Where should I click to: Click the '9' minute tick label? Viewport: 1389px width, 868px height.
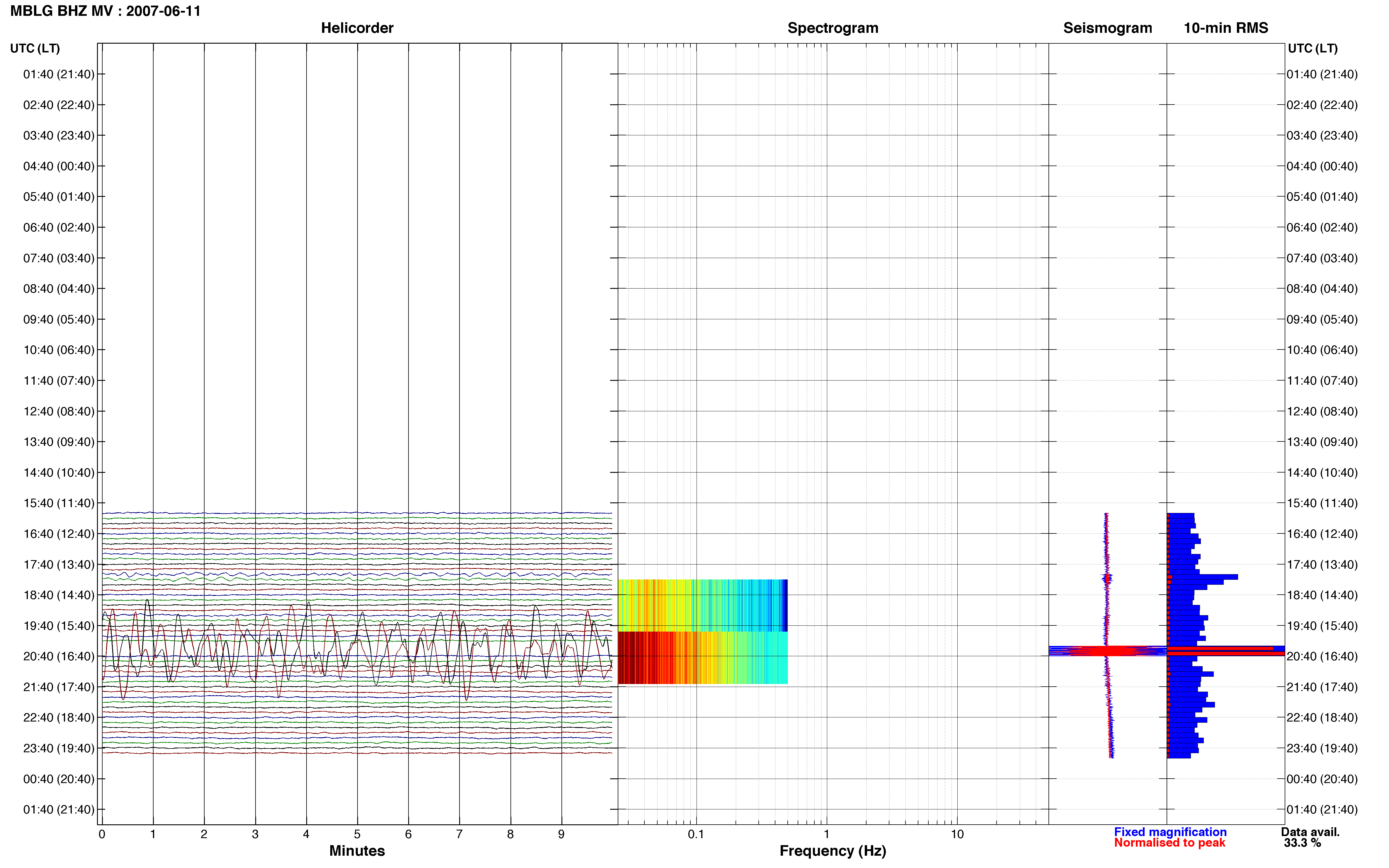[561, 834]
